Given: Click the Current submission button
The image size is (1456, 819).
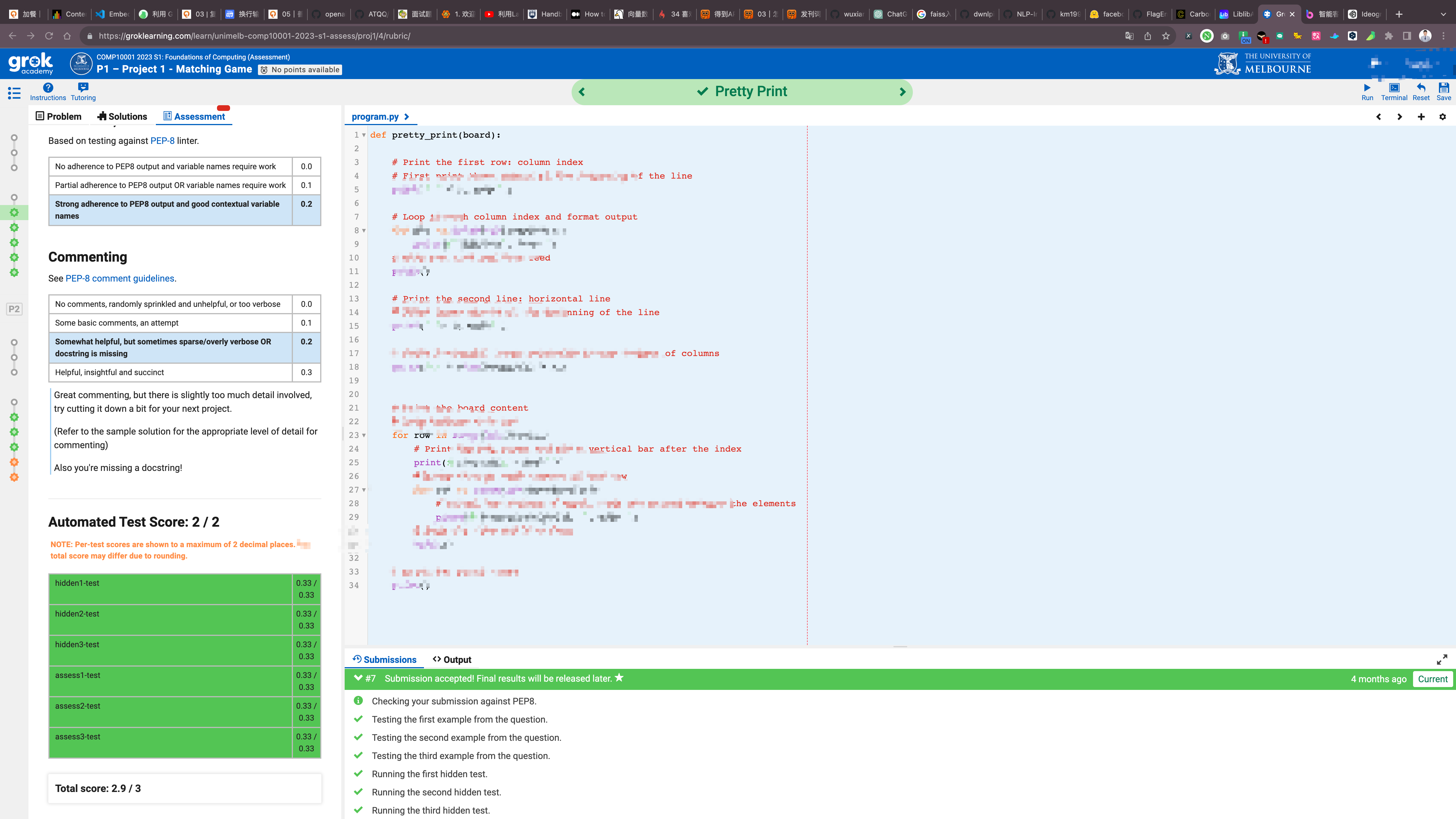Looking at the screenshot, I should [1432, 679].
